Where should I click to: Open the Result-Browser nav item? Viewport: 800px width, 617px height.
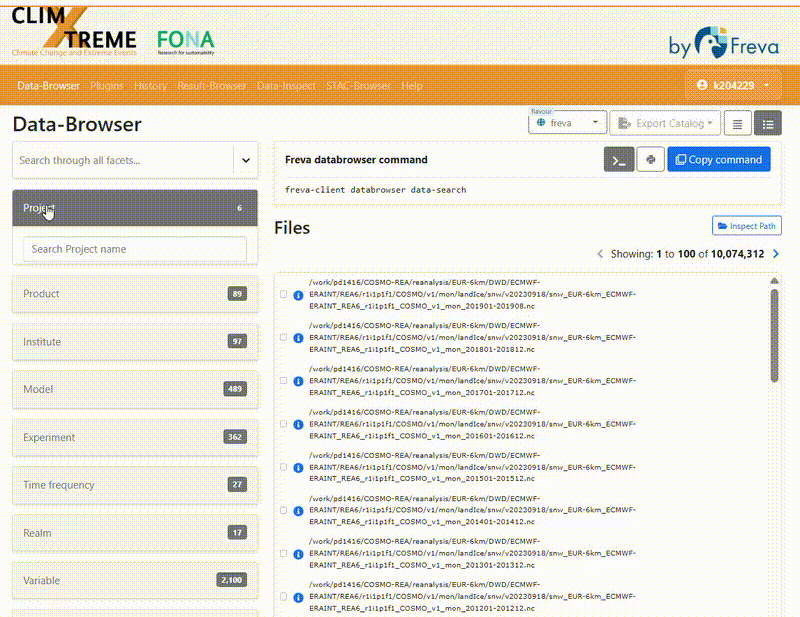tap(212, 86)
